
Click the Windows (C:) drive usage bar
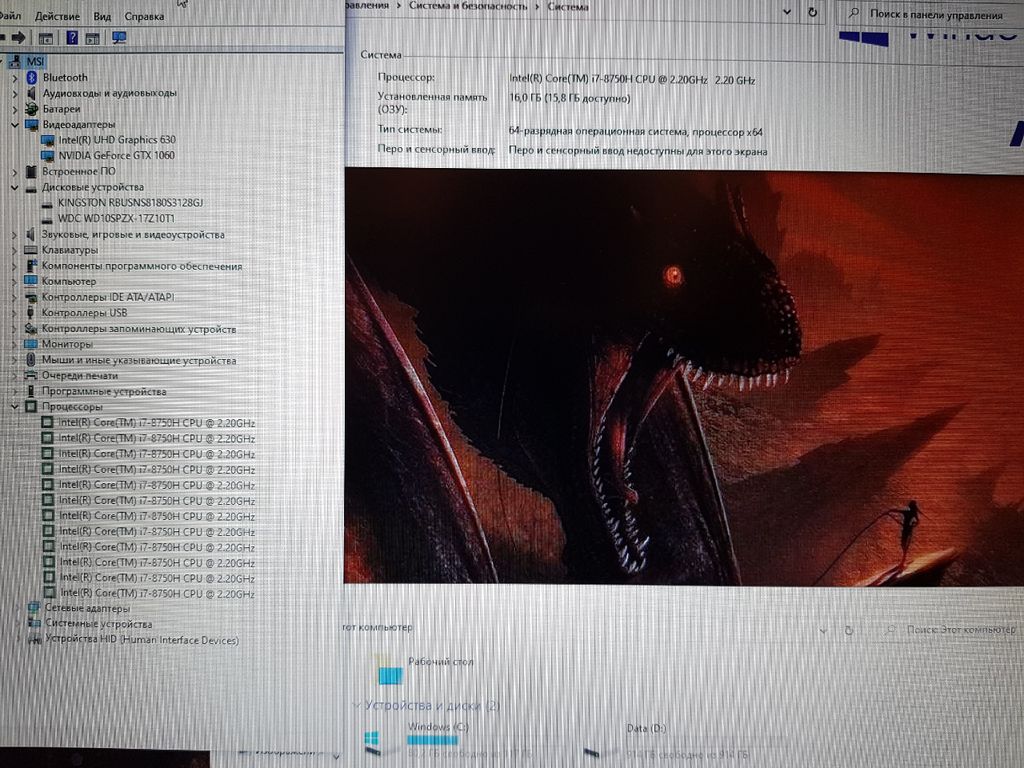[x=432, y=740]
